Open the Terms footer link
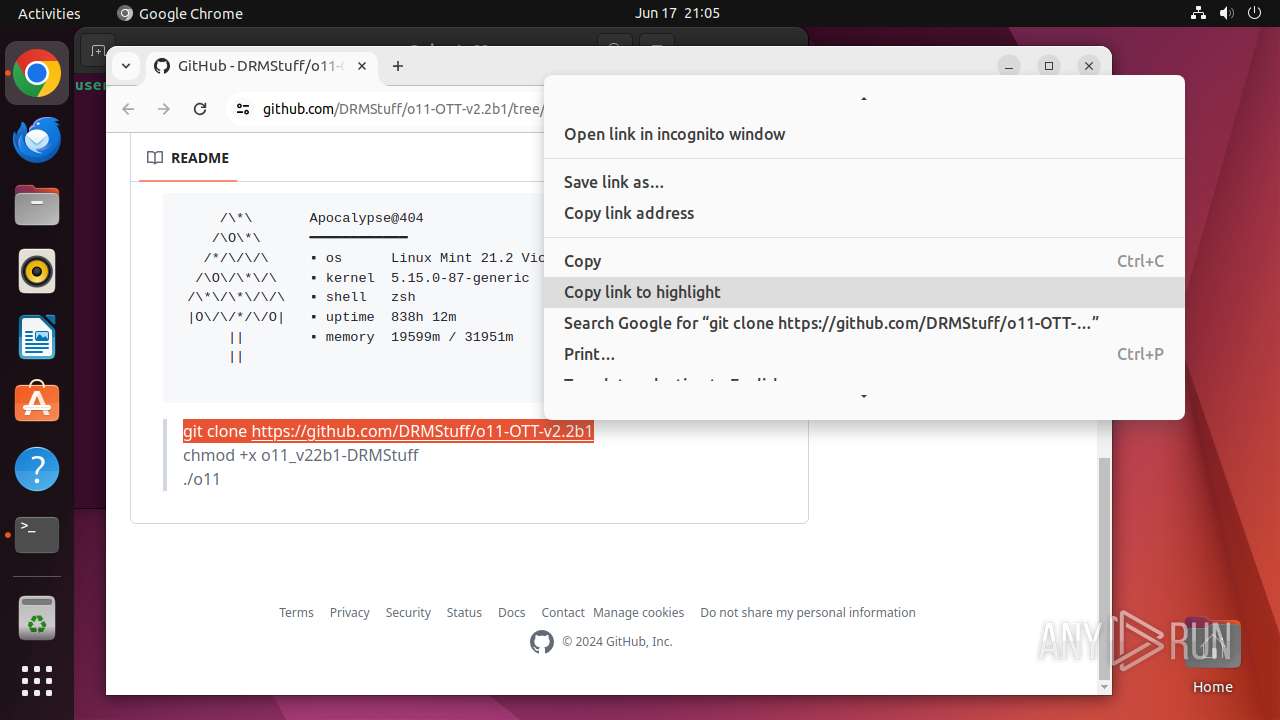1280x720 pixels. (296, 612)
